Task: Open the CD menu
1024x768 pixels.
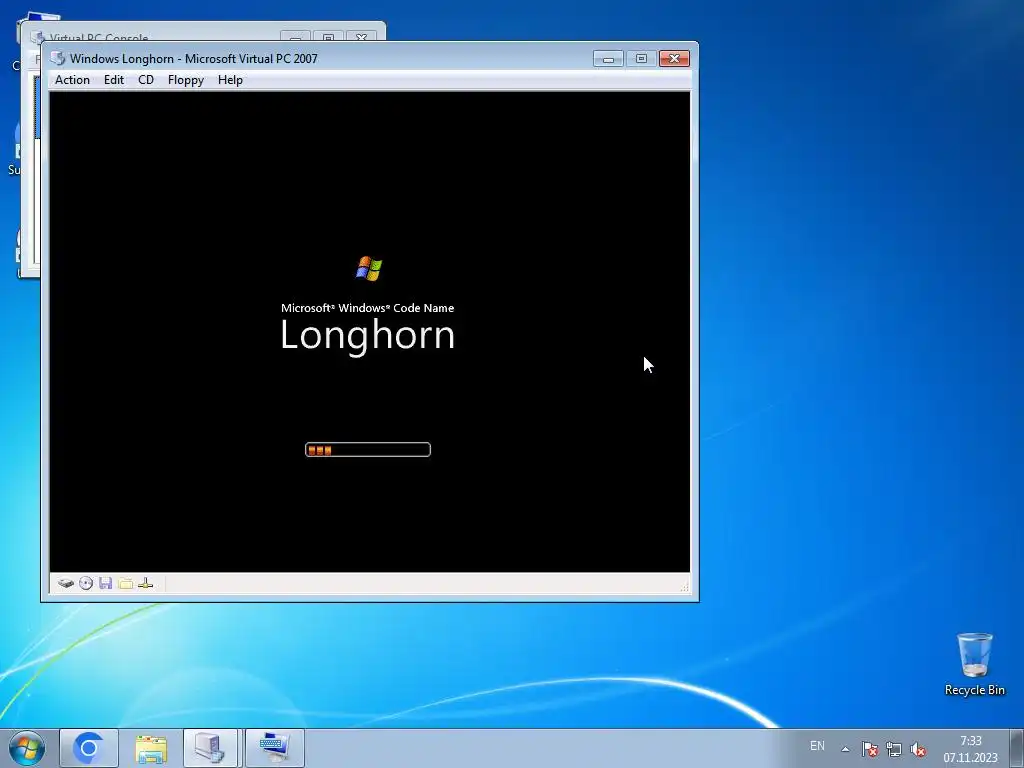Action: [146, 80]
